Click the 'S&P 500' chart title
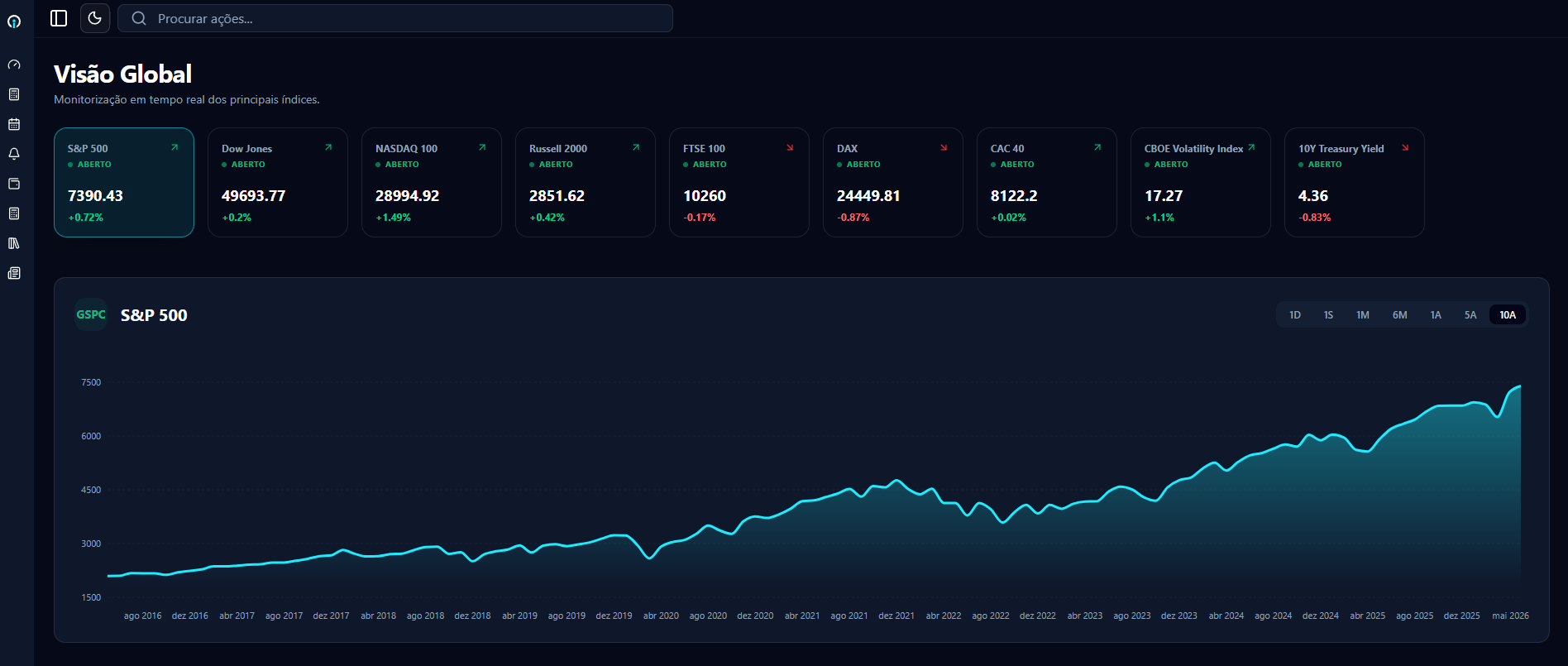The width and height of the screenshot is (1568, 666). click(154, 315)
